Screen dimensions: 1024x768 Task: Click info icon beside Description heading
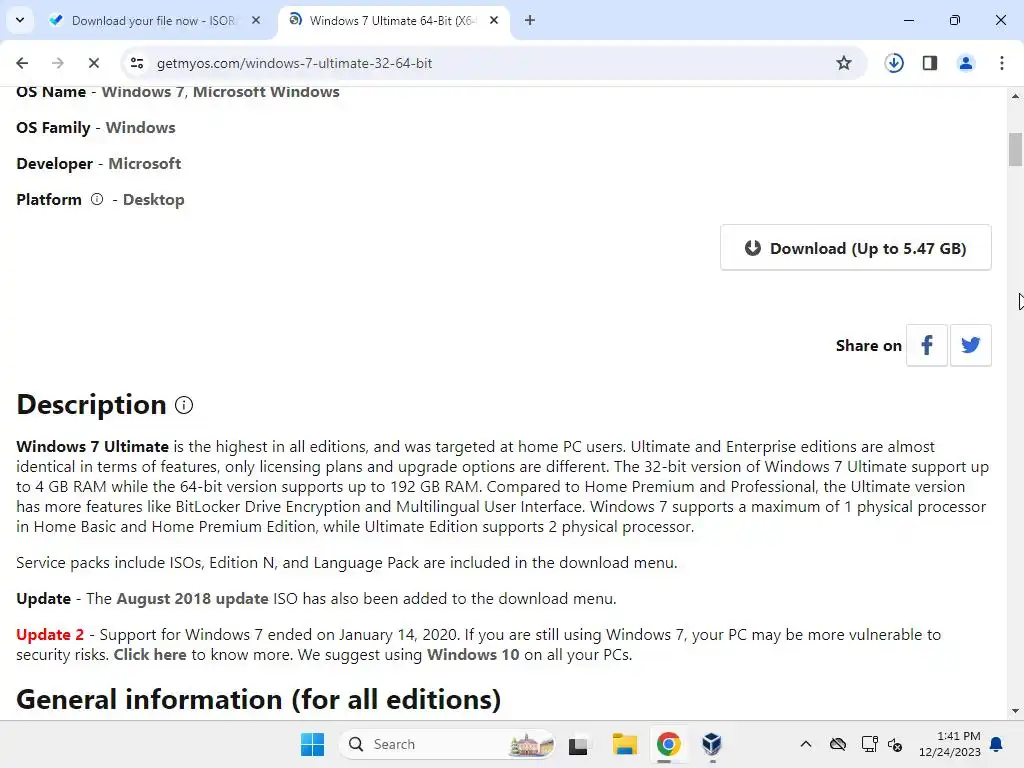(x=184, y=406)
